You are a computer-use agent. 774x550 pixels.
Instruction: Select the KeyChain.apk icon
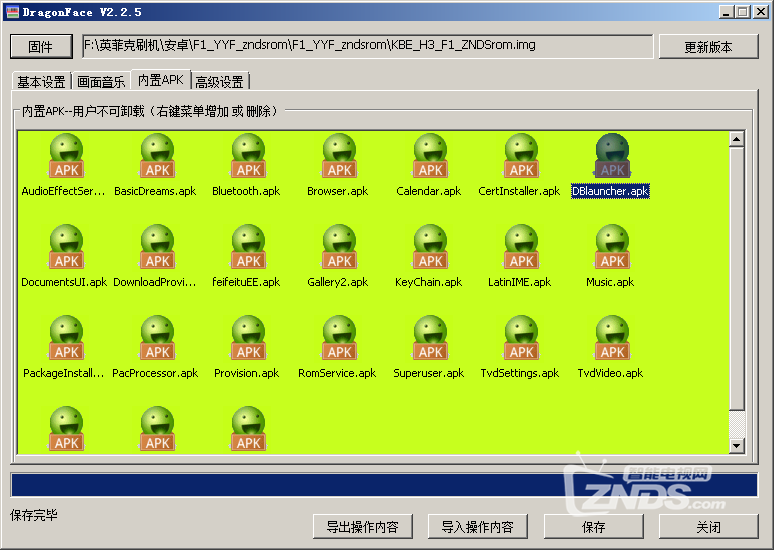pos(430,247)
